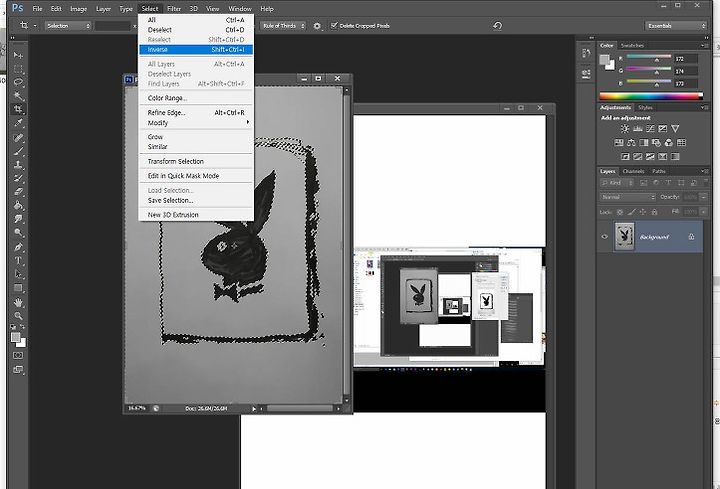
Task: Toggle filter for pixel layers
Action: [643, 183]
